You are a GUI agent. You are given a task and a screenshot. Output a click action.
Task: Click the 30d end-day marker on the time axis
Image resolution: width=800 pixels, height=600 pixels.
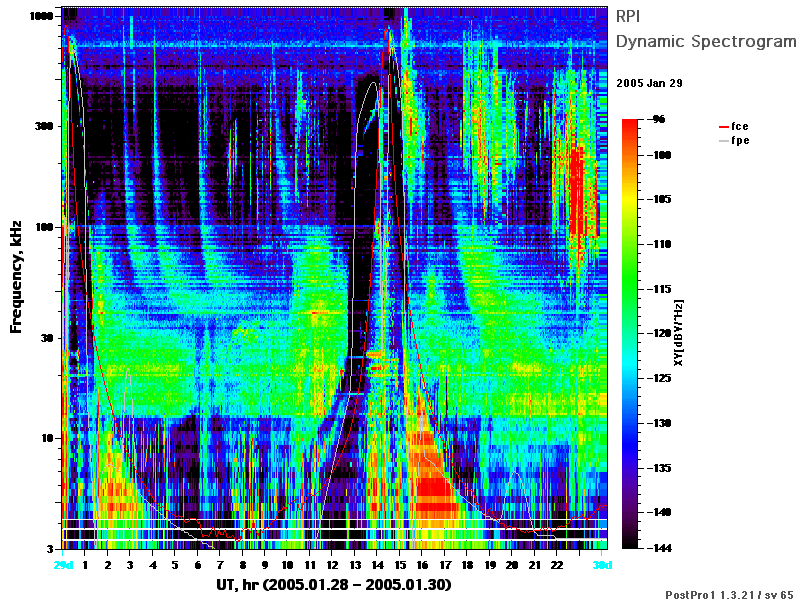pos(602,565)
